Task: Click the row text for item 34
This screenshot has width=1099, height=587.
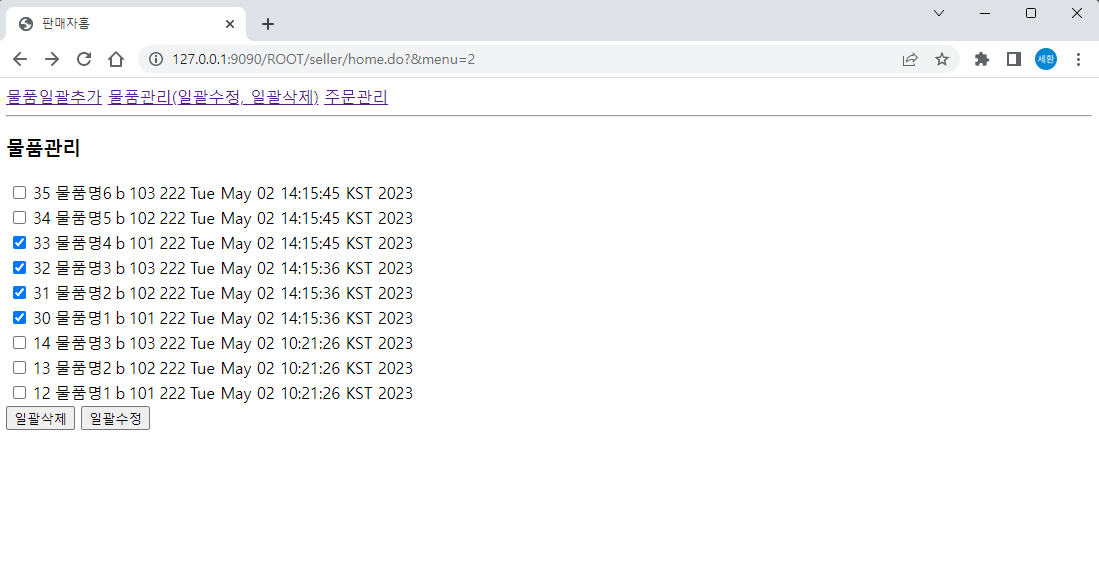Action: (x=223, y=219)
